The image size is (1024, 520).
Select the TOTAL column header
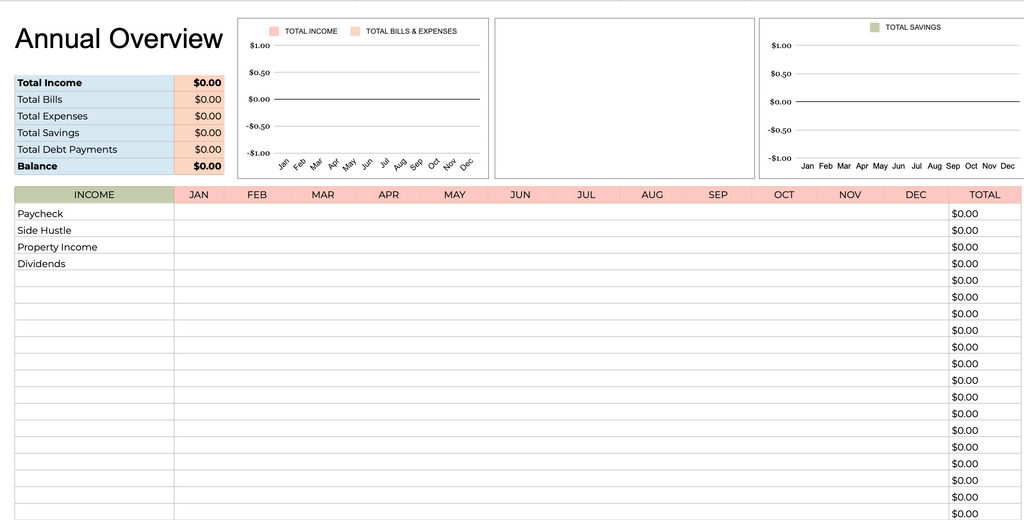click(985, 195)
